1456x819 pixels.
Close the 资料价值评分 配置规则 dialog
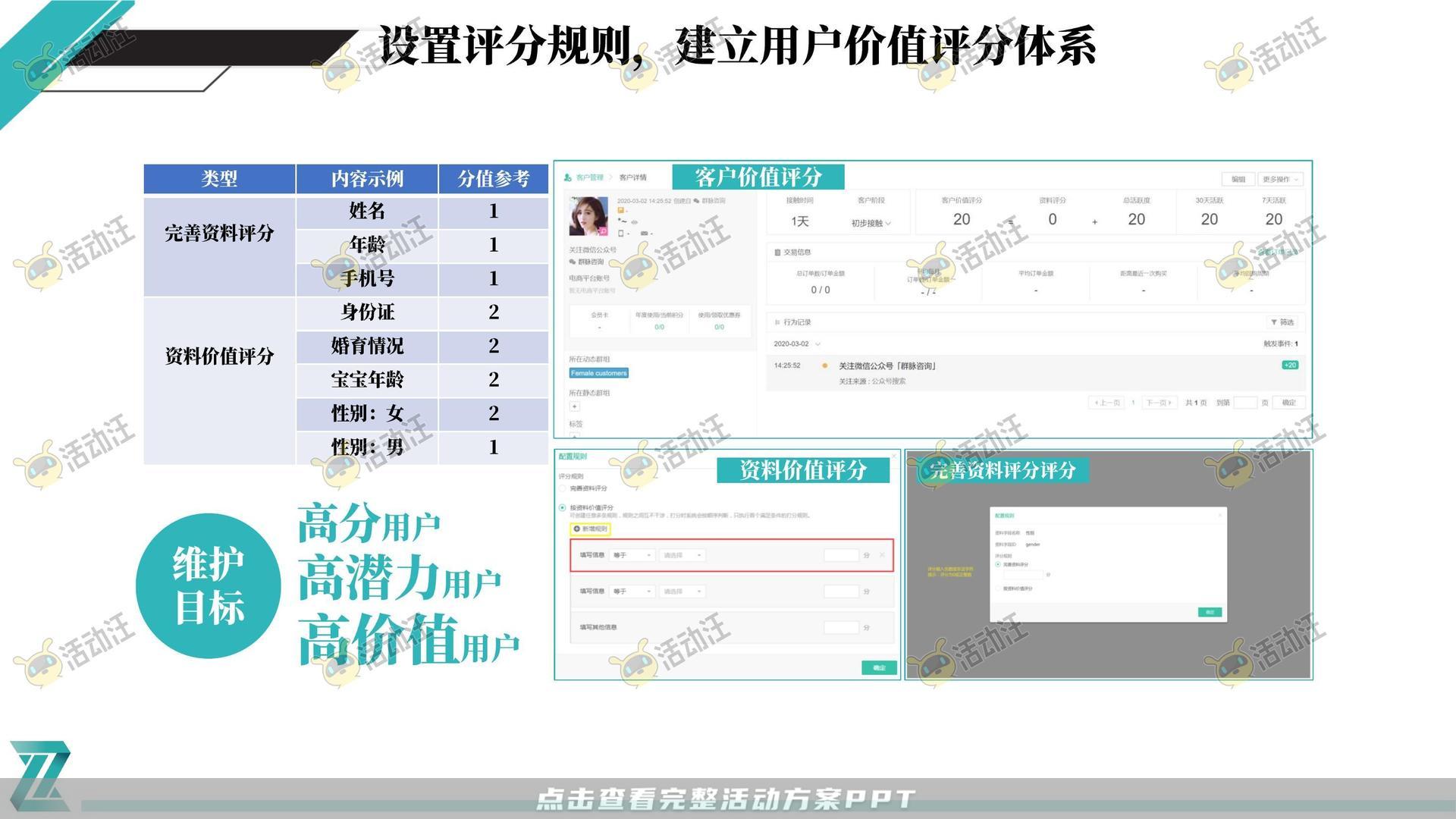[893, 456]
